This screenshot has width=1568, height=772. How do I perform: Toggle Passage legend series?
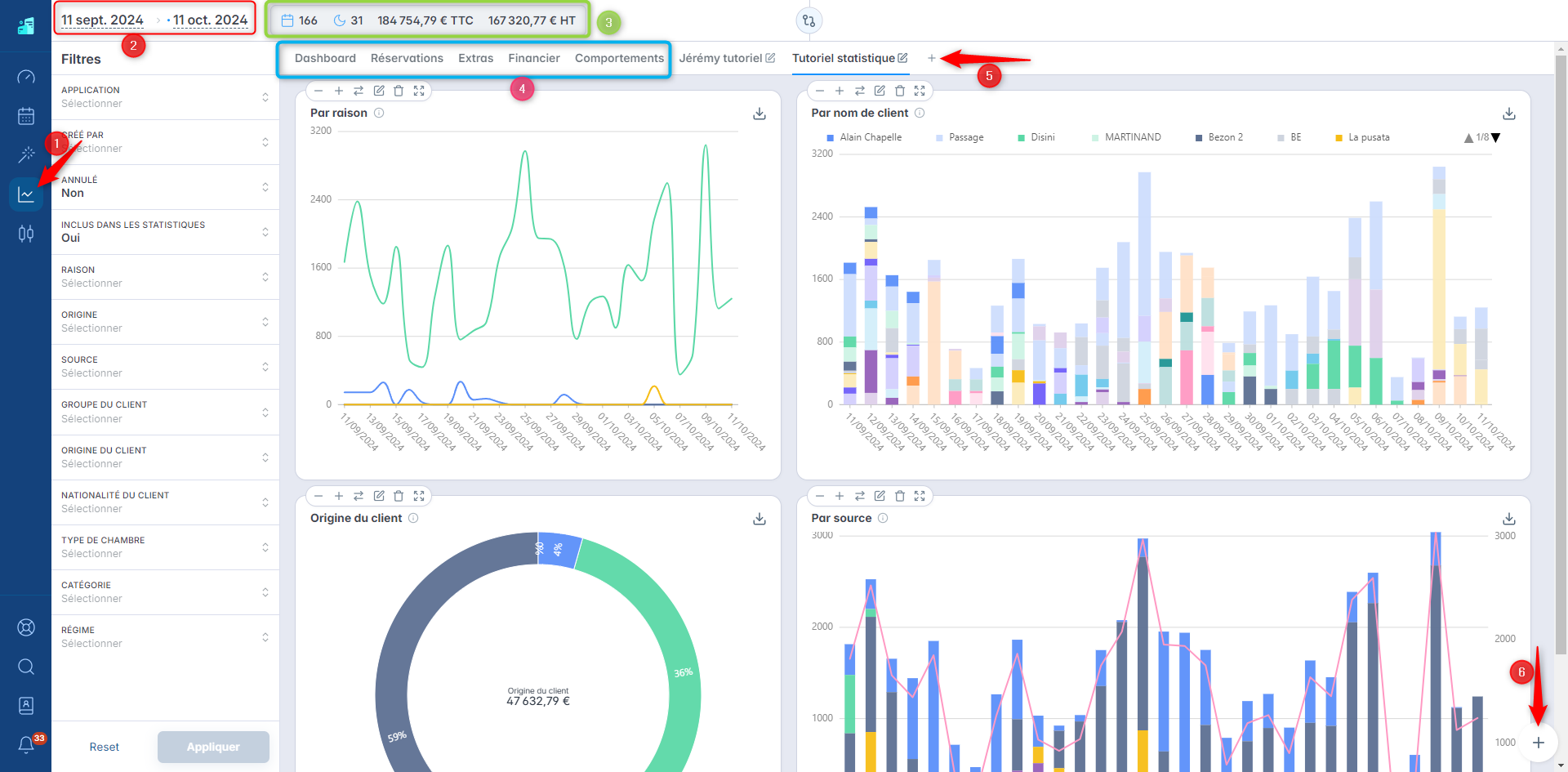pyautogui.click(x=960, y=137)
